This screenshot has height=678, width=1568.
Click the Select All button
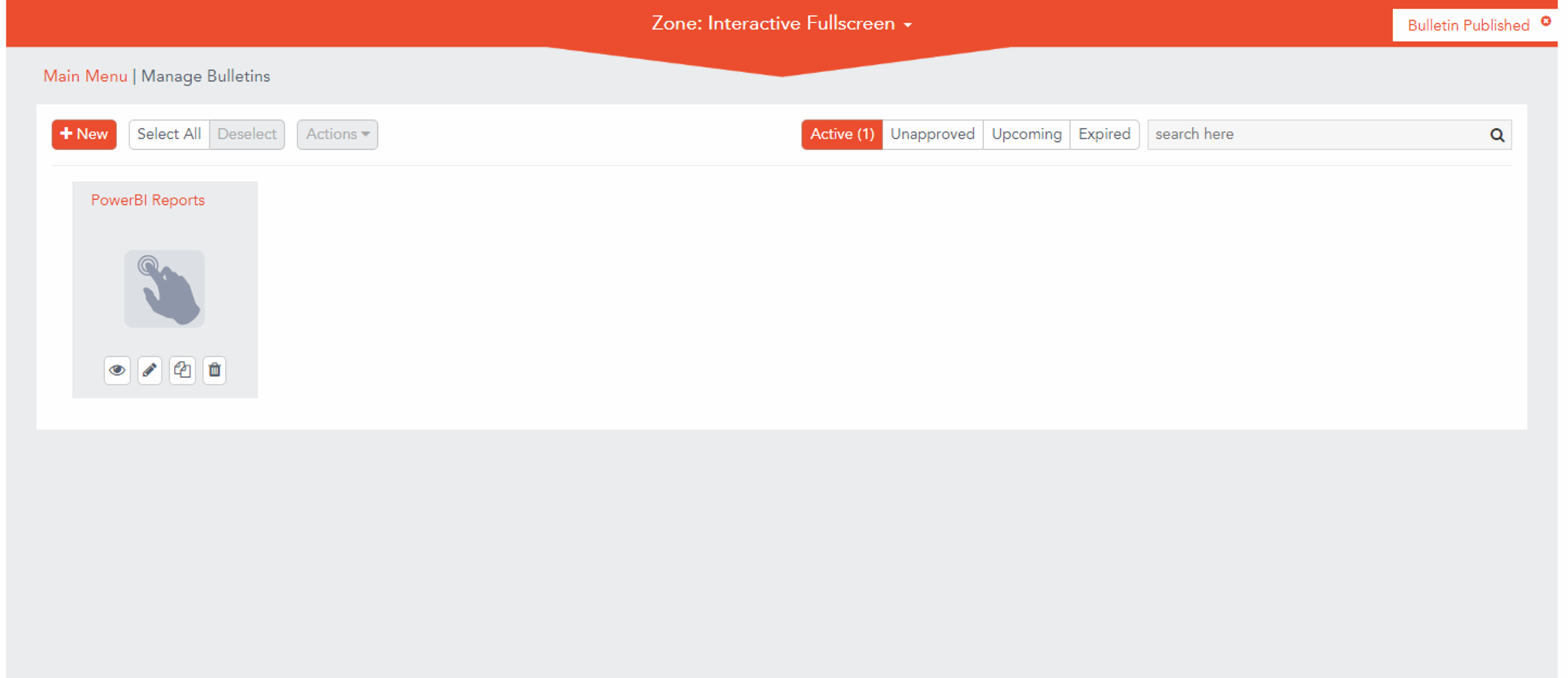pos(169,135)
